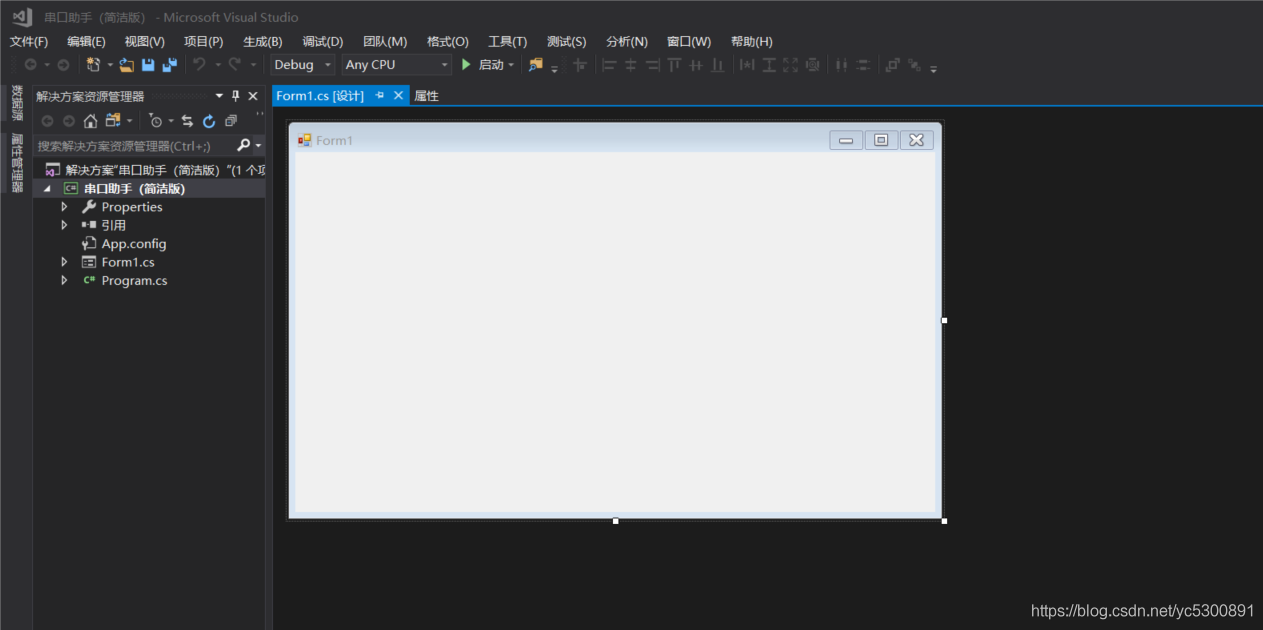Viewport: 1263px width, 630px height.
Task: Open the 工具(T) menu
Action: click(507, 41)
